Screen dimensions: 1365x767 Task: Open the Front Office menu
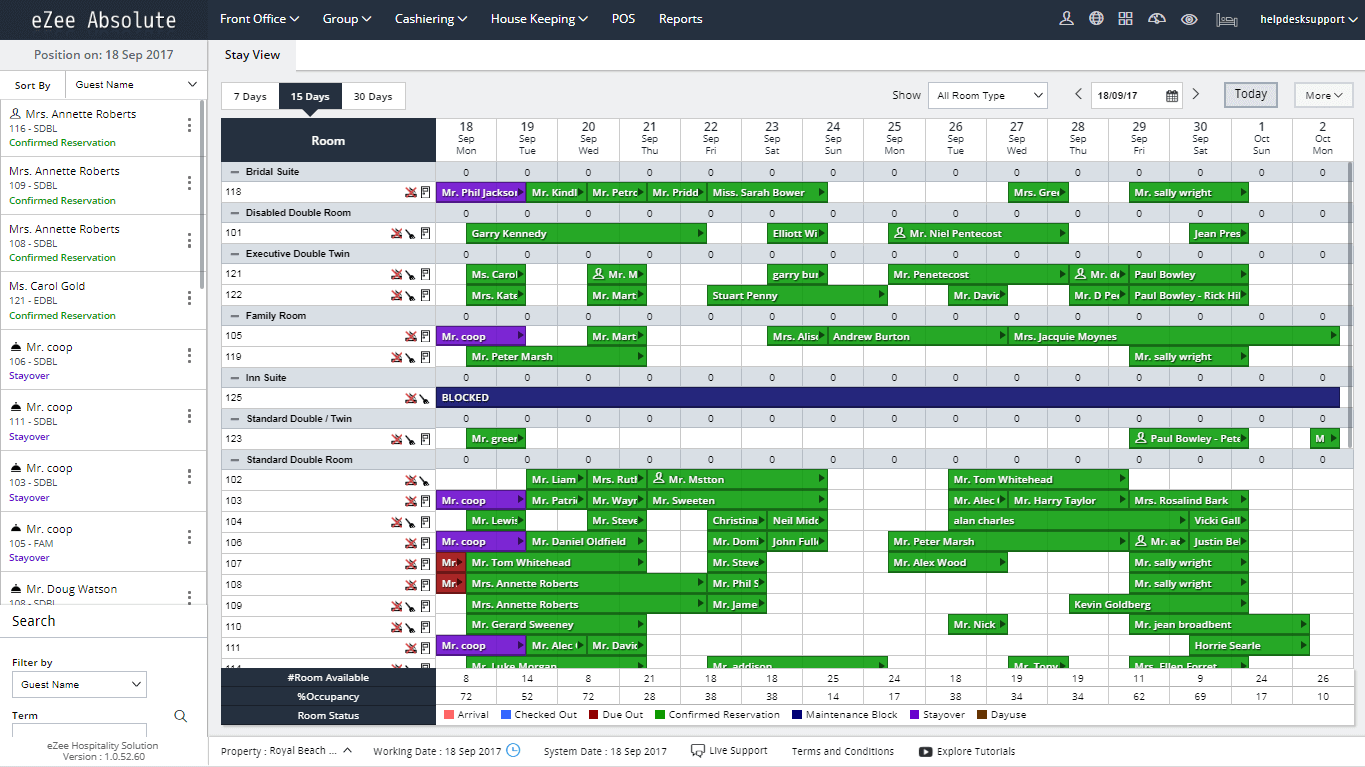click(258, 18)
